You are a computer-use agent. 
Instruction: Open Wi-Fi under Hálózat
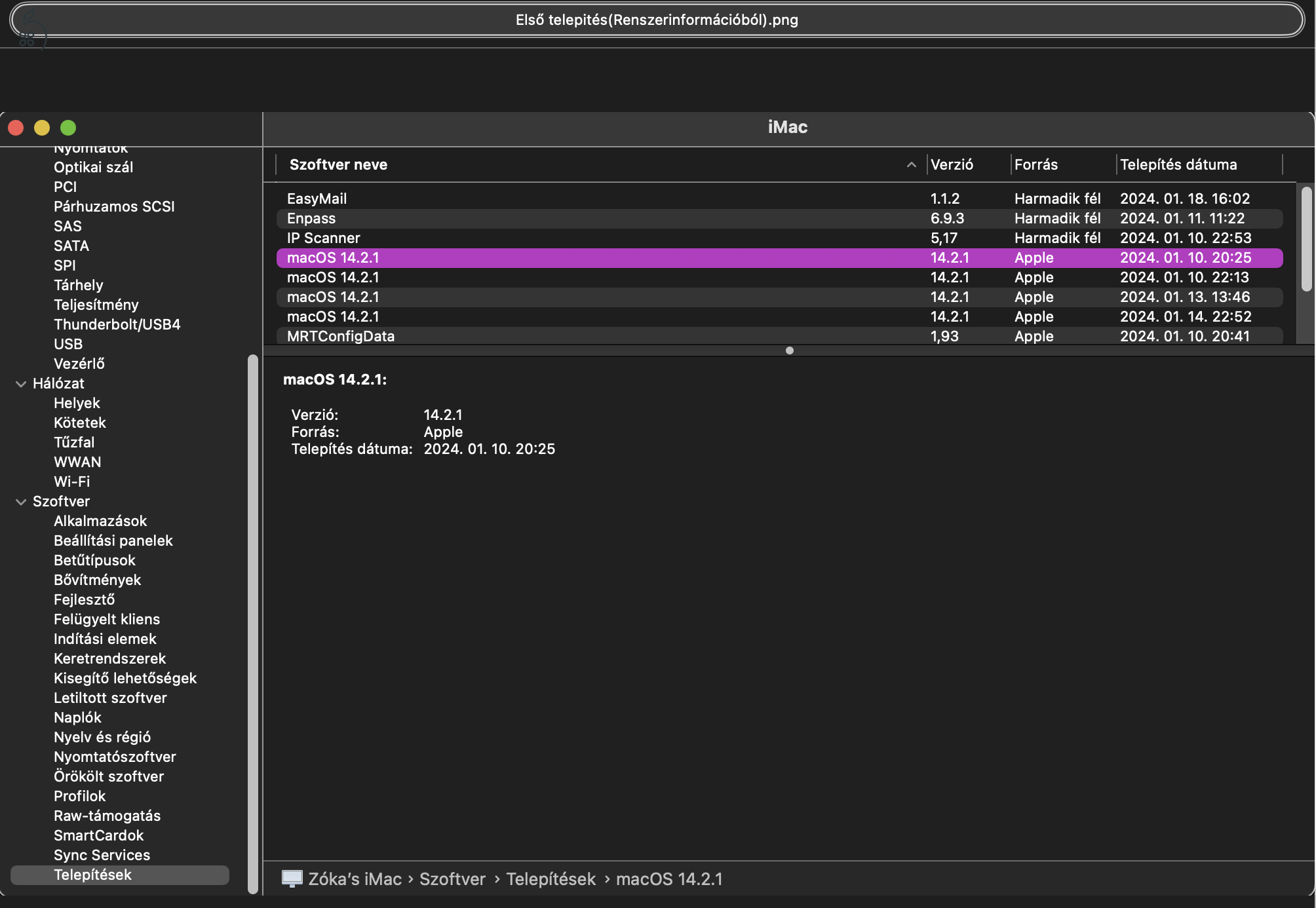(71, 482)
